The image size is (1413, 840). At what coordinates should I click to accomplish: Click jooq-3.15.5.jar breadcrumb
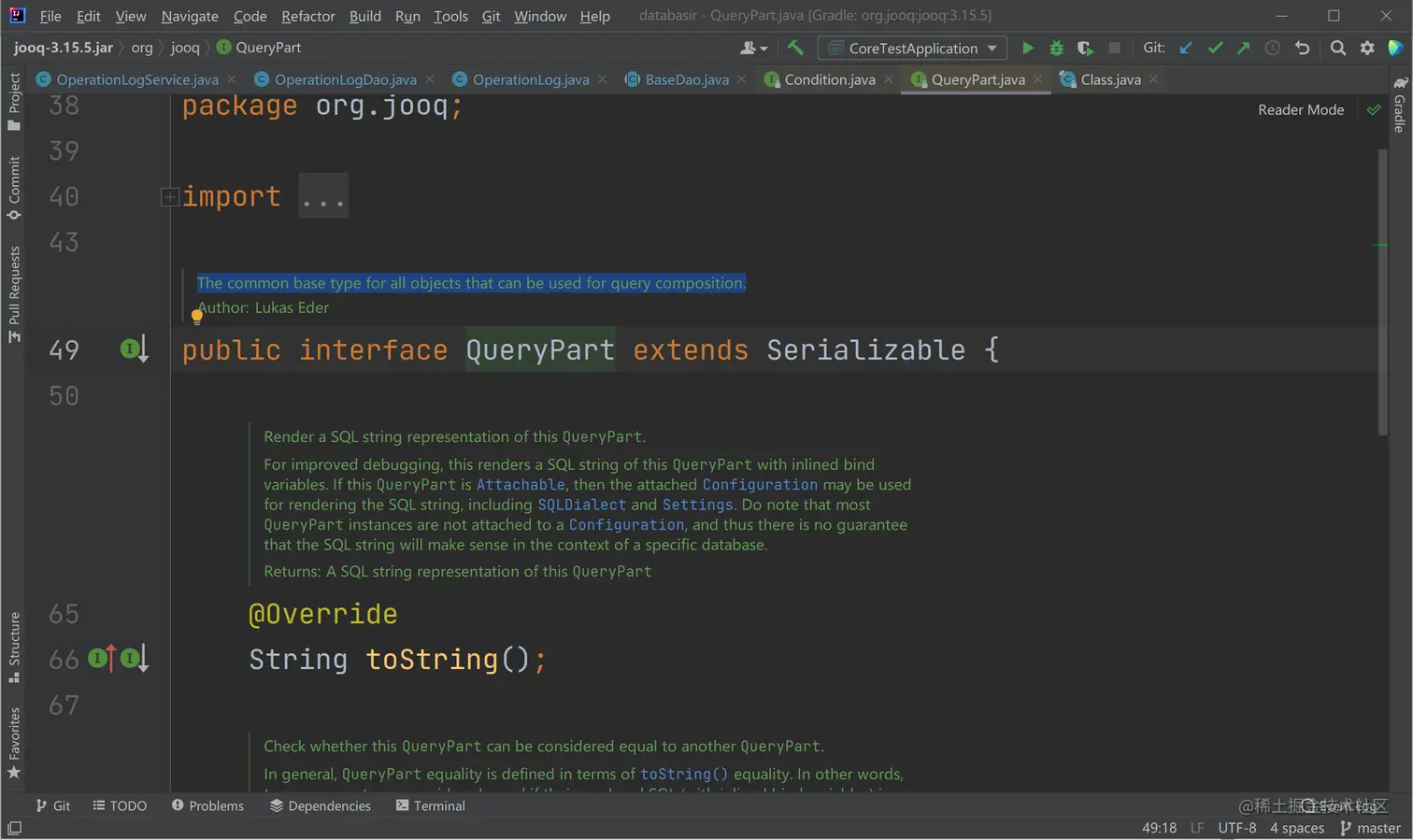[64, 47]
